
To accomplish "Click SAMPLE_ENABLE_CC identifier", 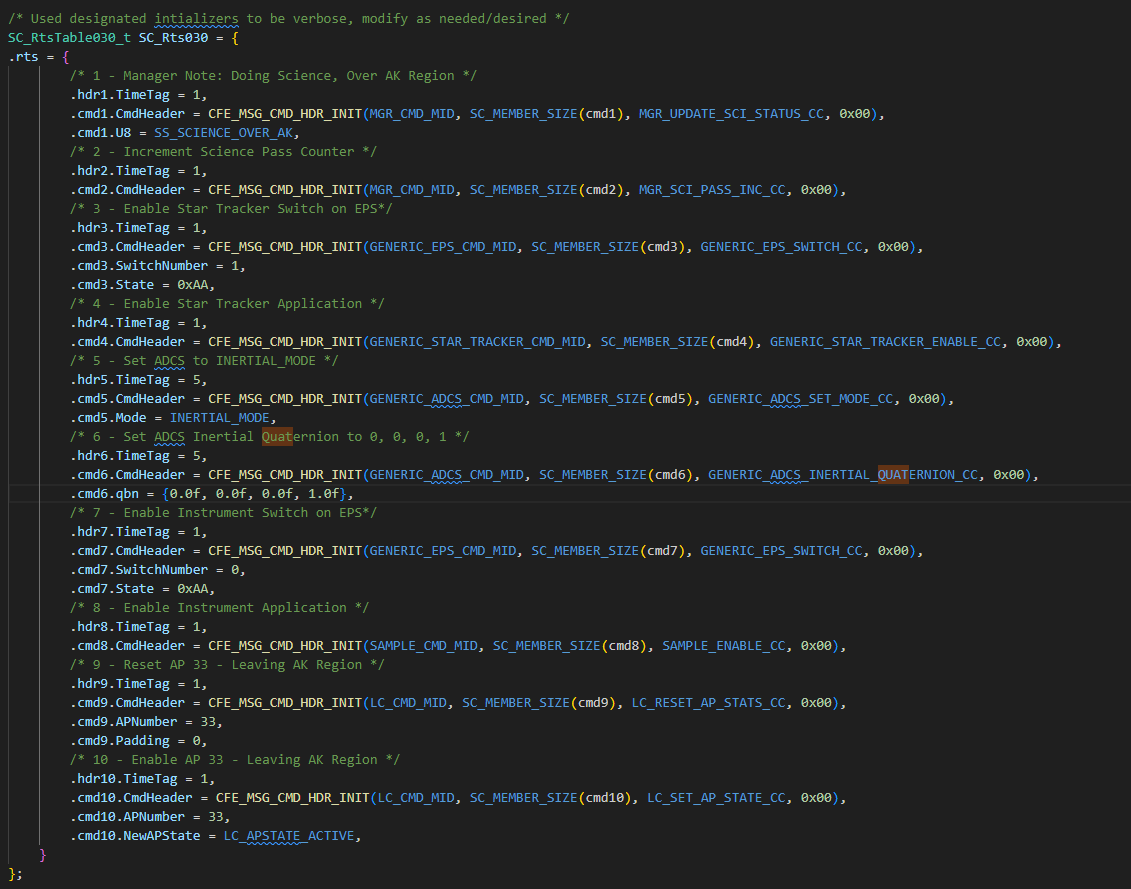I will pos(723,646).
